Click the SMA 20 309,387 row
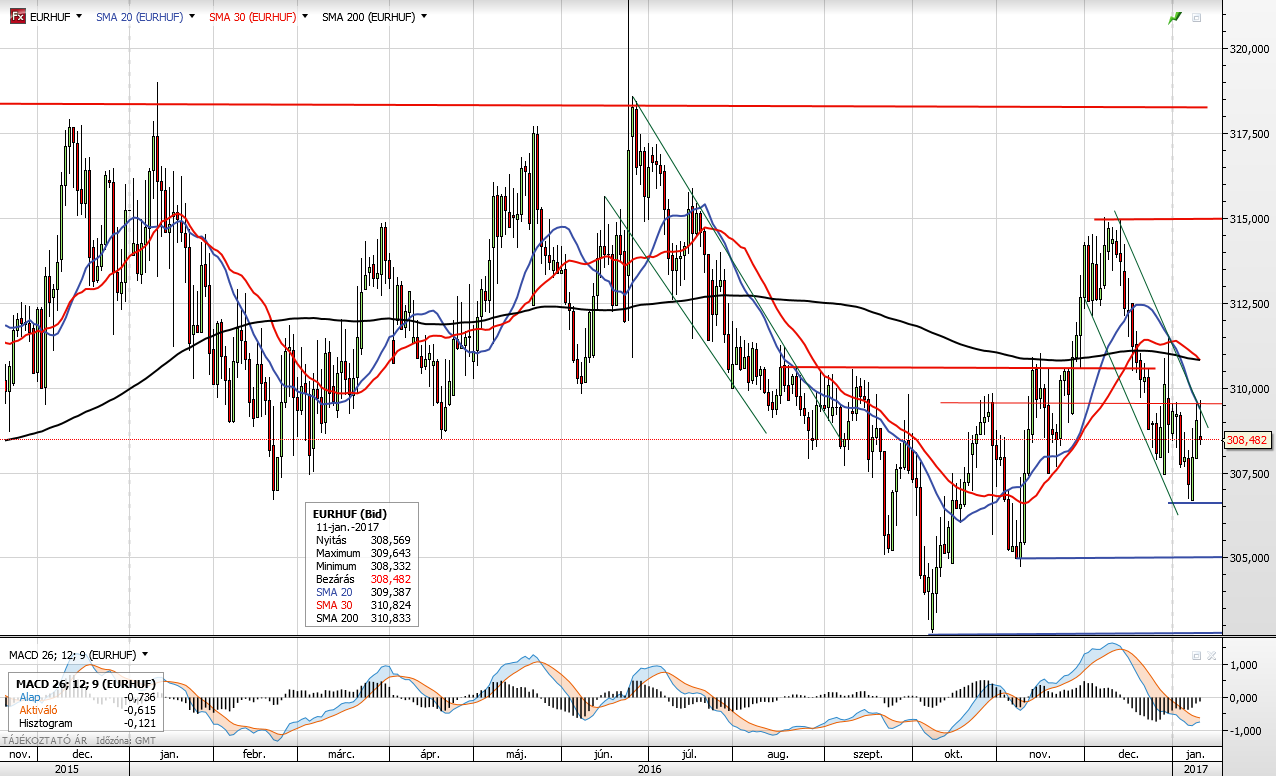The width and height of the screenshot is (1276, 776). point(362,592)
